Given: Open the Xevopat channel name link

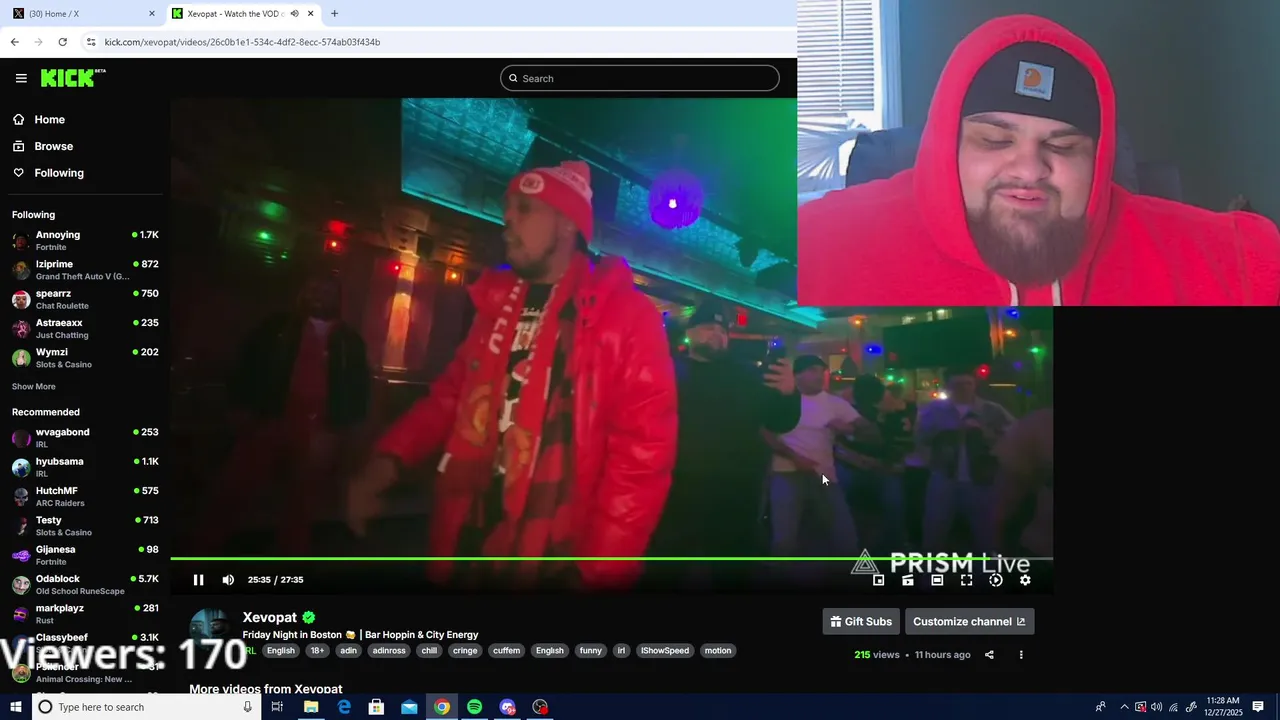Looking at the screenshot, I should 270,617.
